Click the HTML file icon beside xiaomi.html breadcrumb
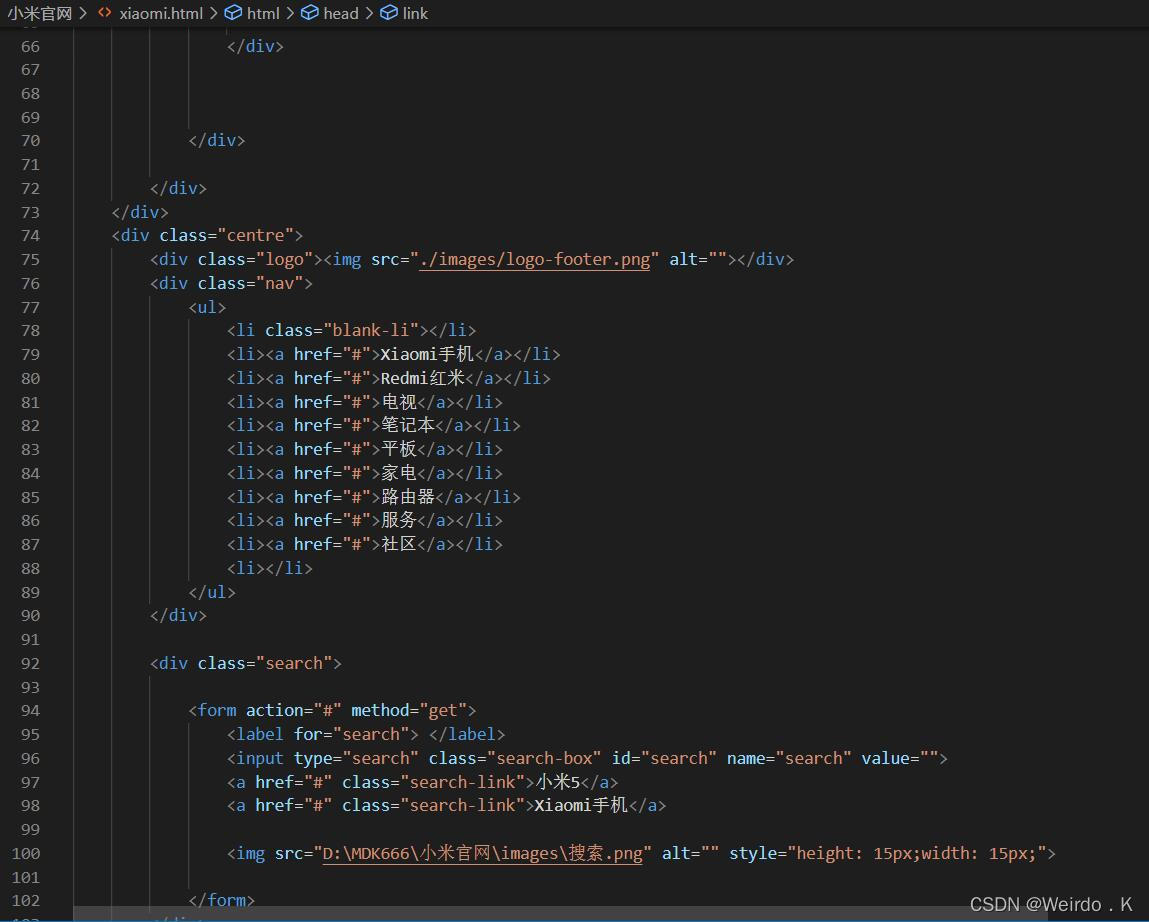Image resolution: width=1149 pixels, height=922 pixels. 104,13
